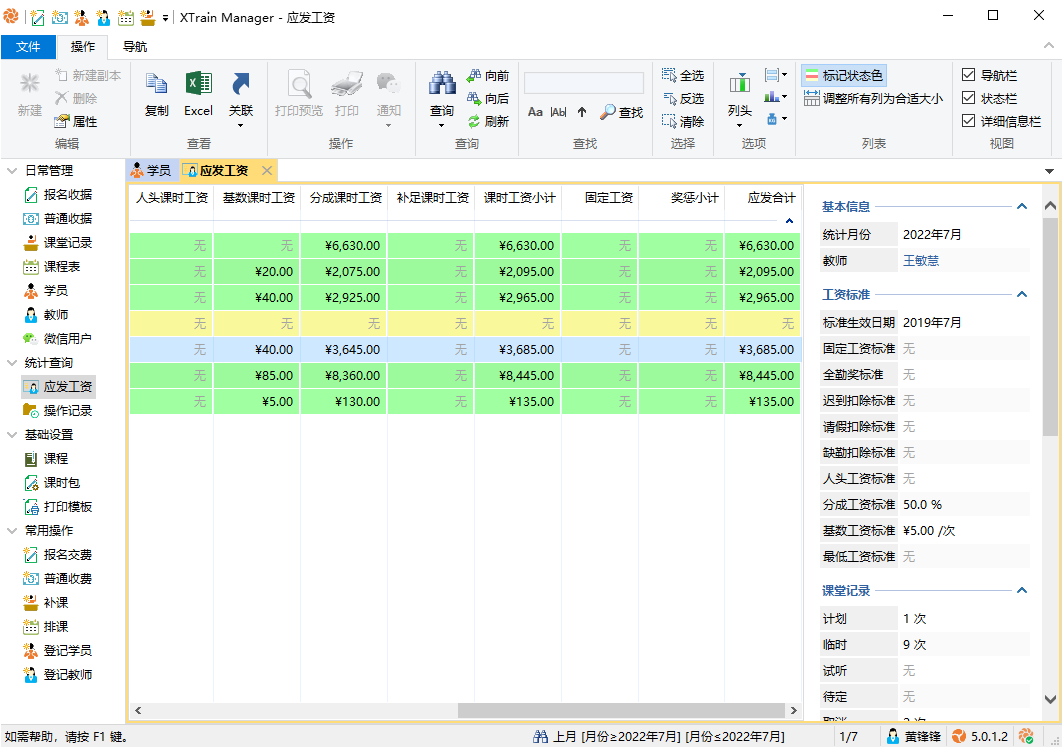The image size is (1063, 748).
Task: Open the row layout dropdown in 选项
Action: (x=776, y=75)
